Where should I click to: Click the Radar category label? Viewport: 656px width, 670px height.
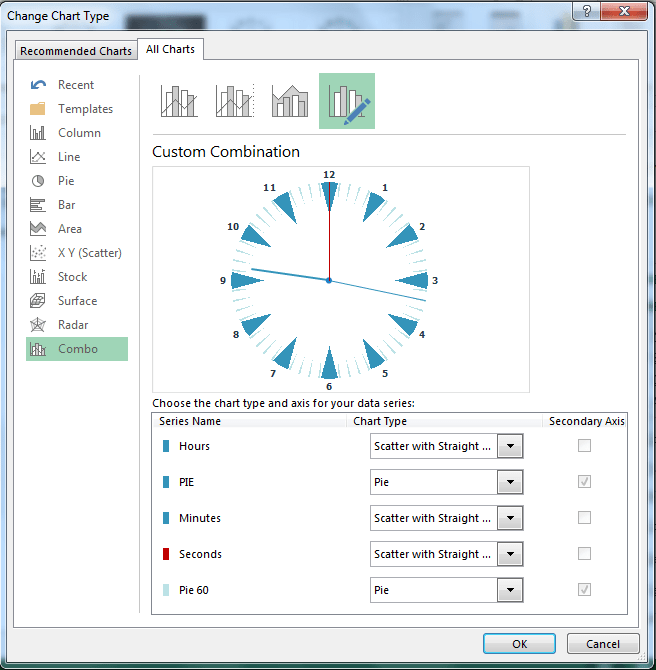point(73,325)
